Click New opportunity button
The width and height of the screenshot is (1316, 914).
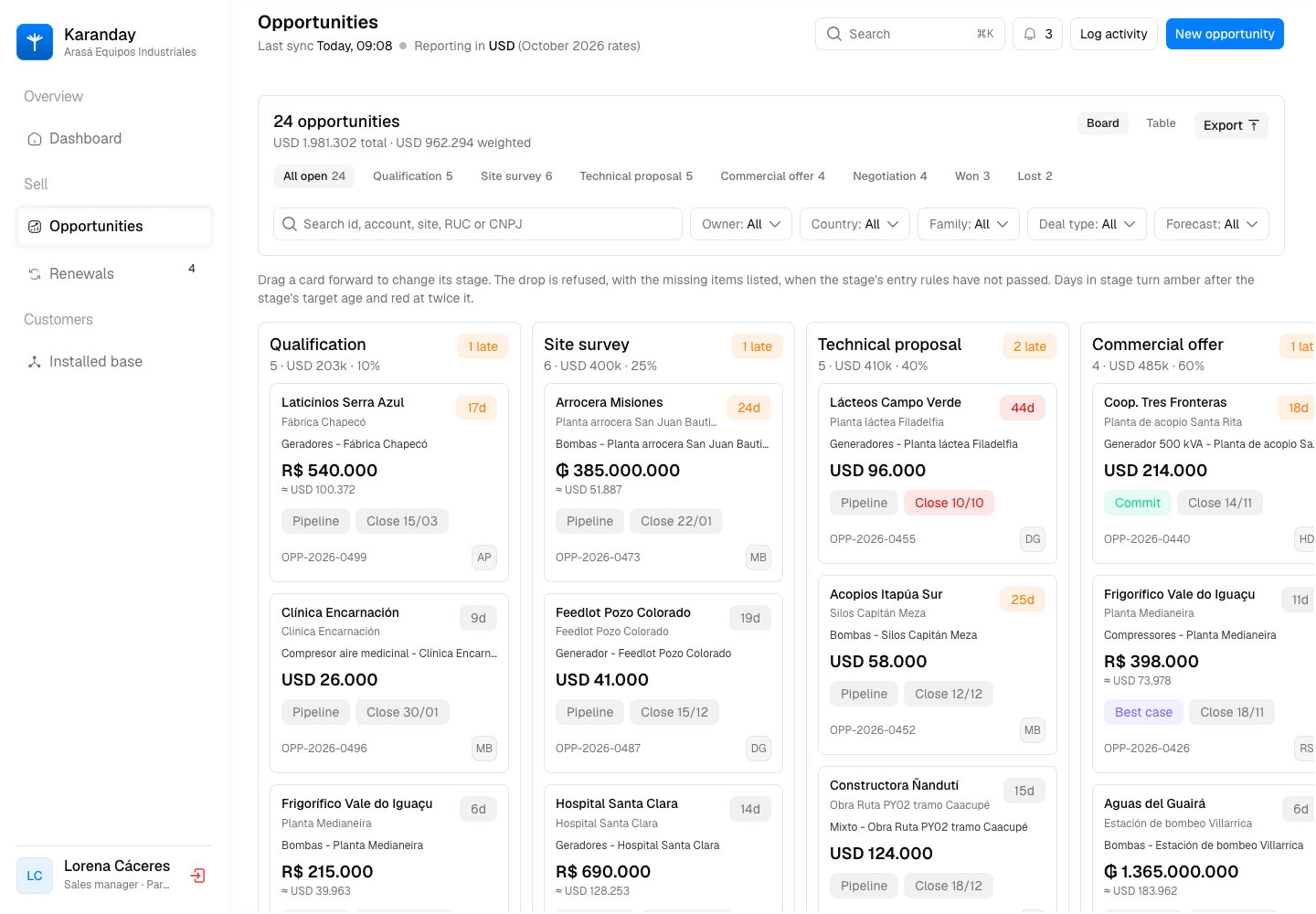coord(1225,34)
